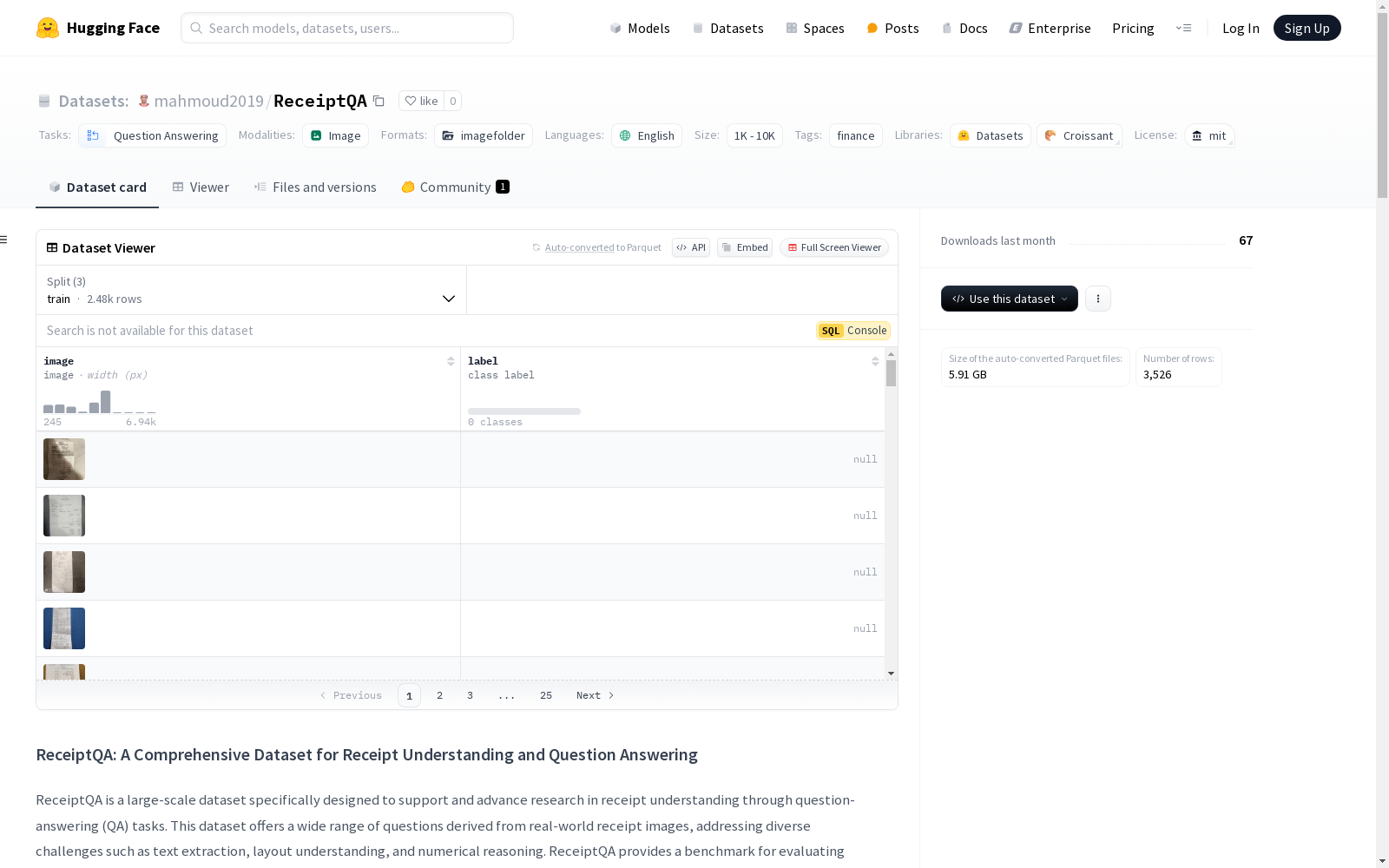
Task: Select the mit license tag
Action: click(x=1209, y=135)
